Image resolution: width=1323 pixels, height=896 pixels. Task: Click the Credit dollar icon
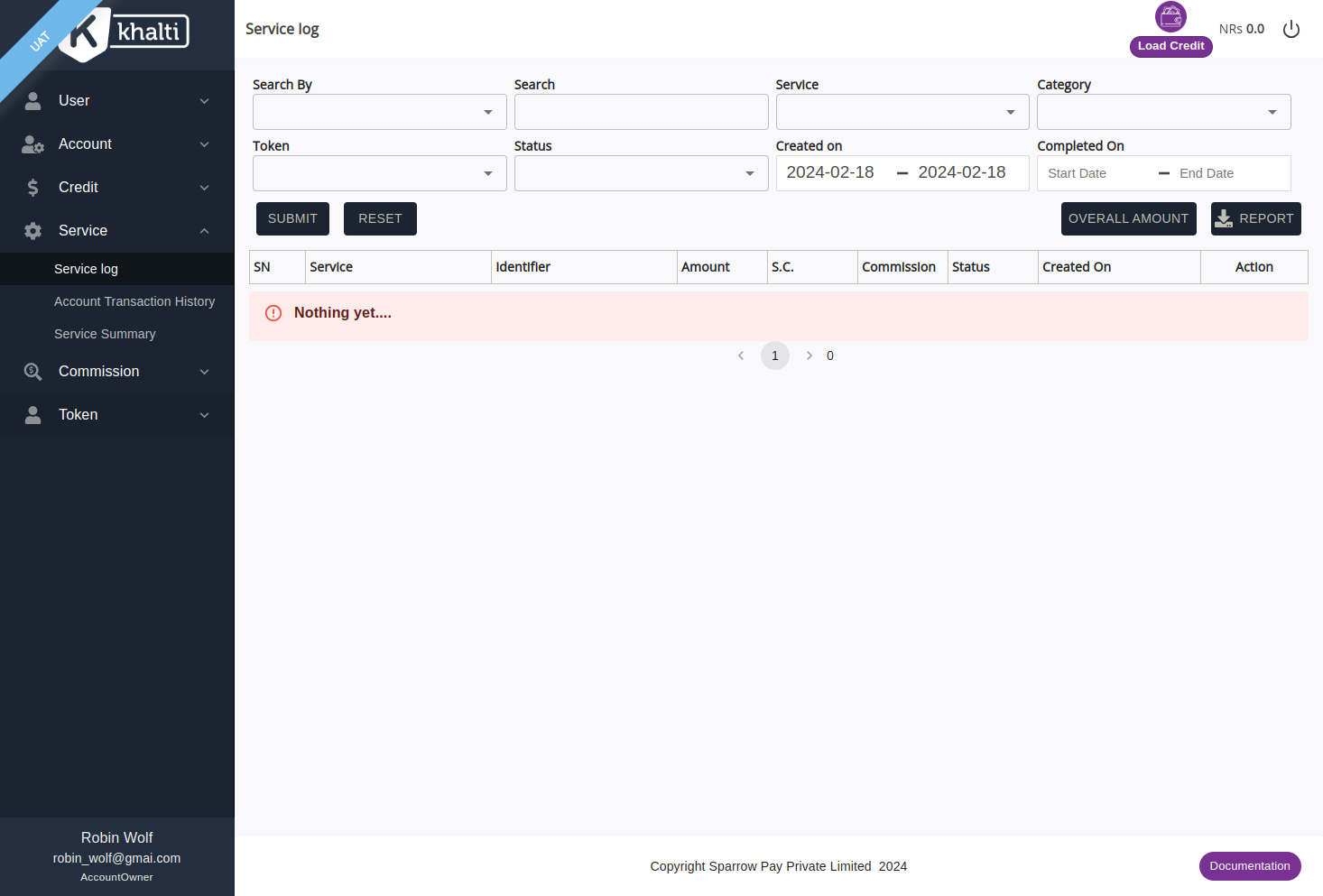click(33, 188)
